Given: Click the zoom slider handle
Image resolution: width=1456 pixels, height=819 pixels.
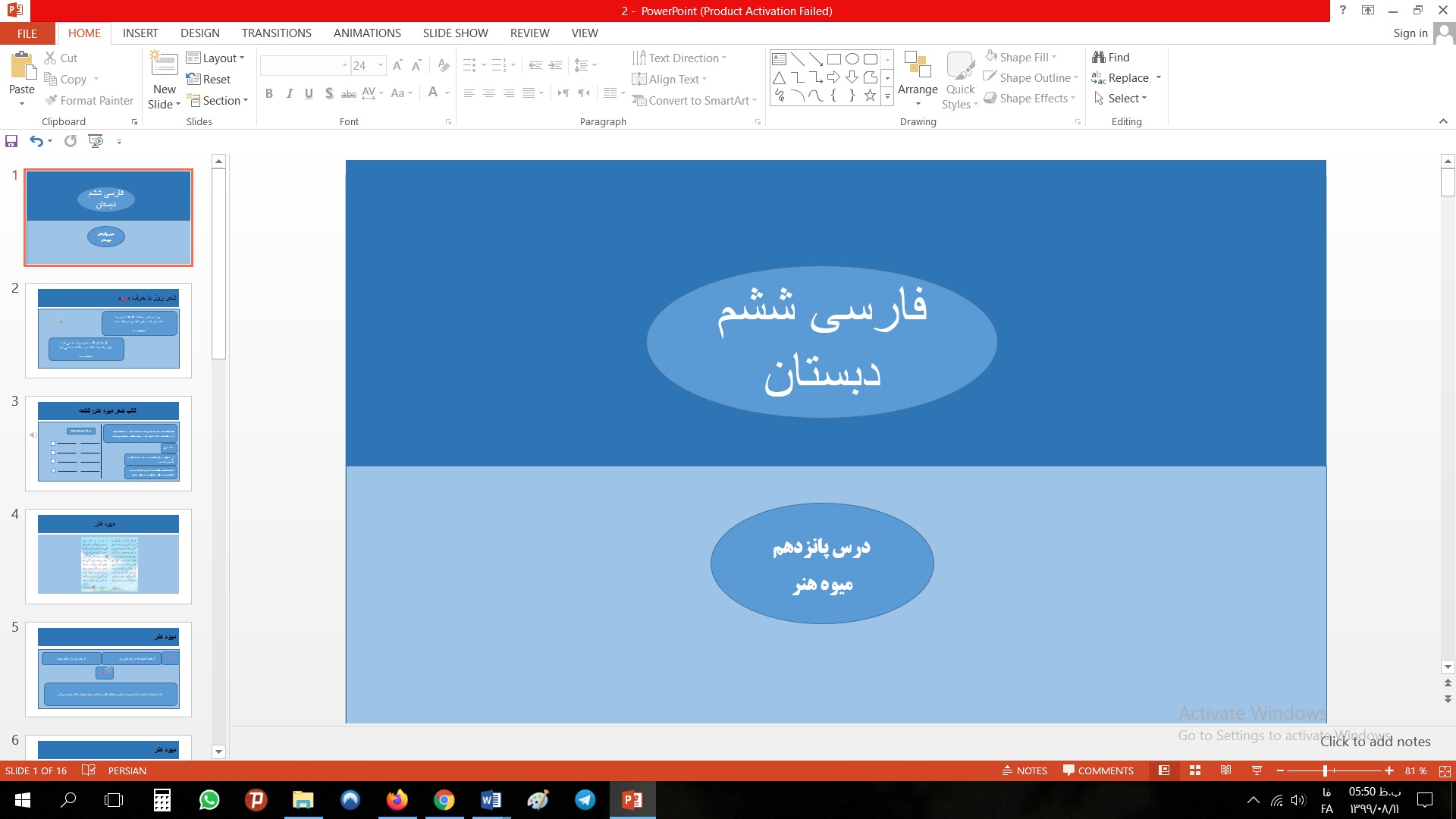Looking at the screenshot, I should tap(1325, 770).
